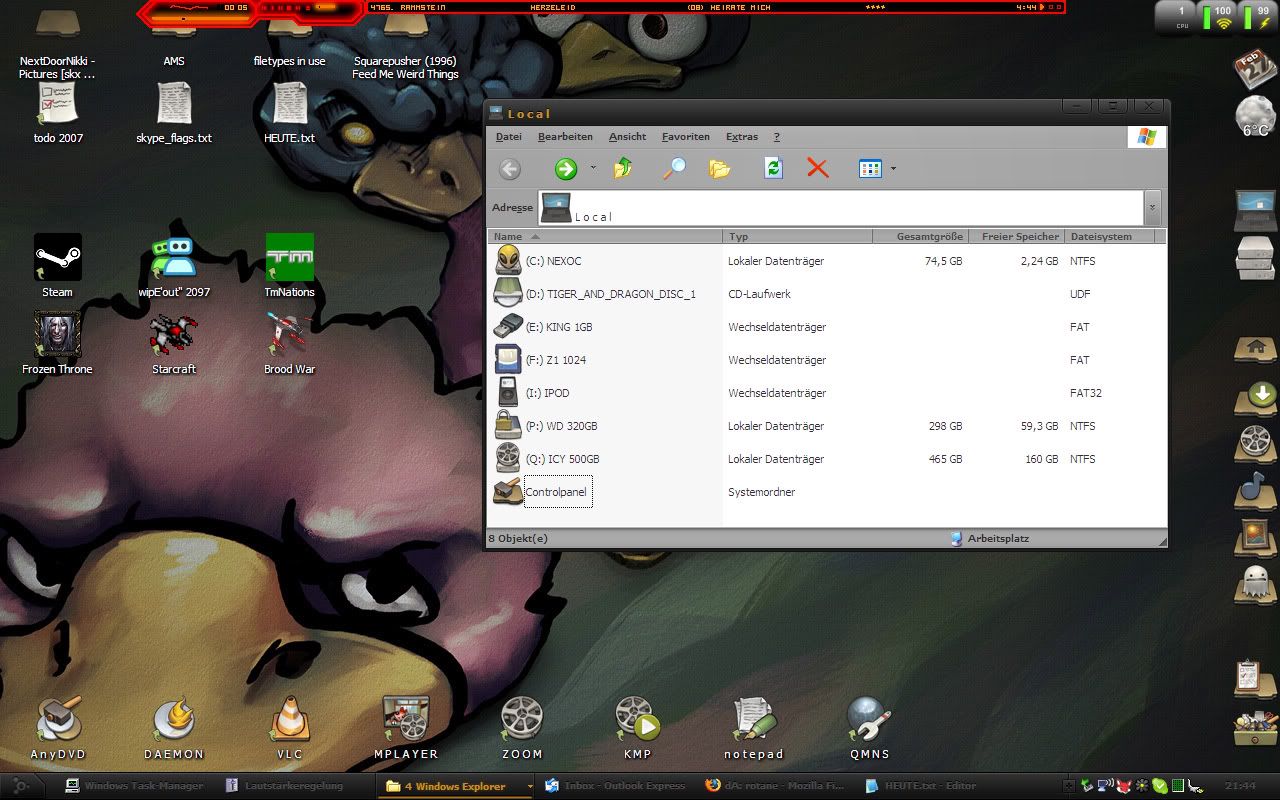
Task: Open the Datei menu
Action: tap(508, 137)
